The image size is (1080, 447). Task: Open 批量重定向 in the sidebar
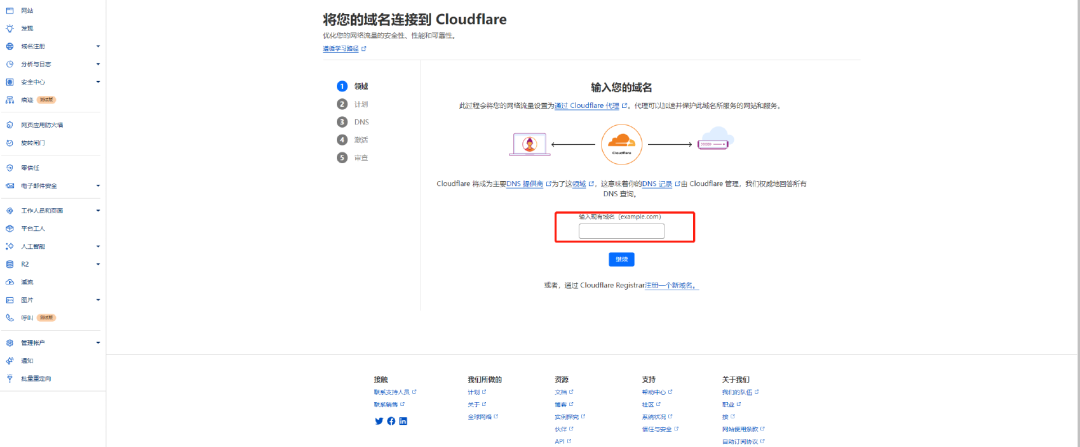pyautogui.click(x=36, y=378)
